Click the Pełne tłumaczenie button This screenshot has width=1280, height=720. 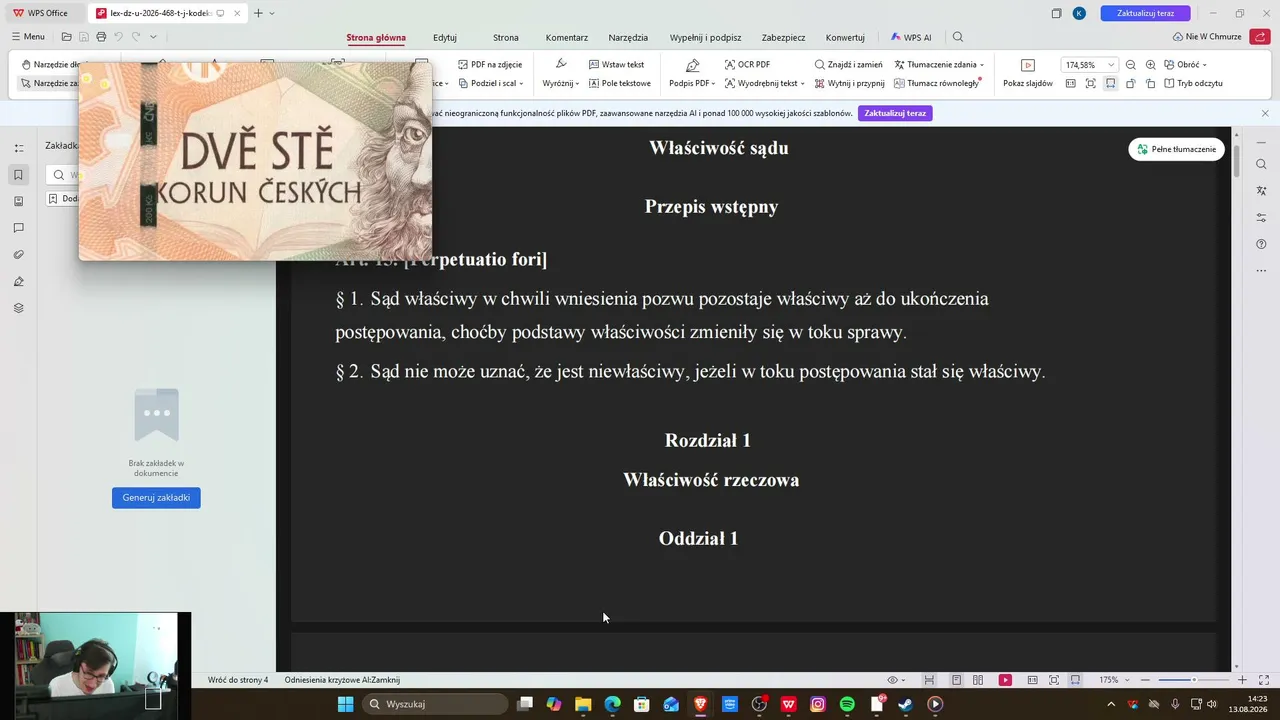[x=1176, y=149]
